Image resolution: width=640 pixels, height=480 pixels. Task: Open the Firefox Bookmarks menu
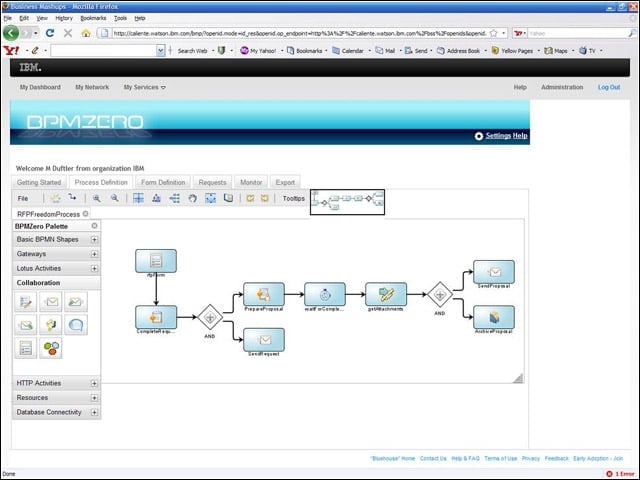pyautogui.click(x=93, y=18)
